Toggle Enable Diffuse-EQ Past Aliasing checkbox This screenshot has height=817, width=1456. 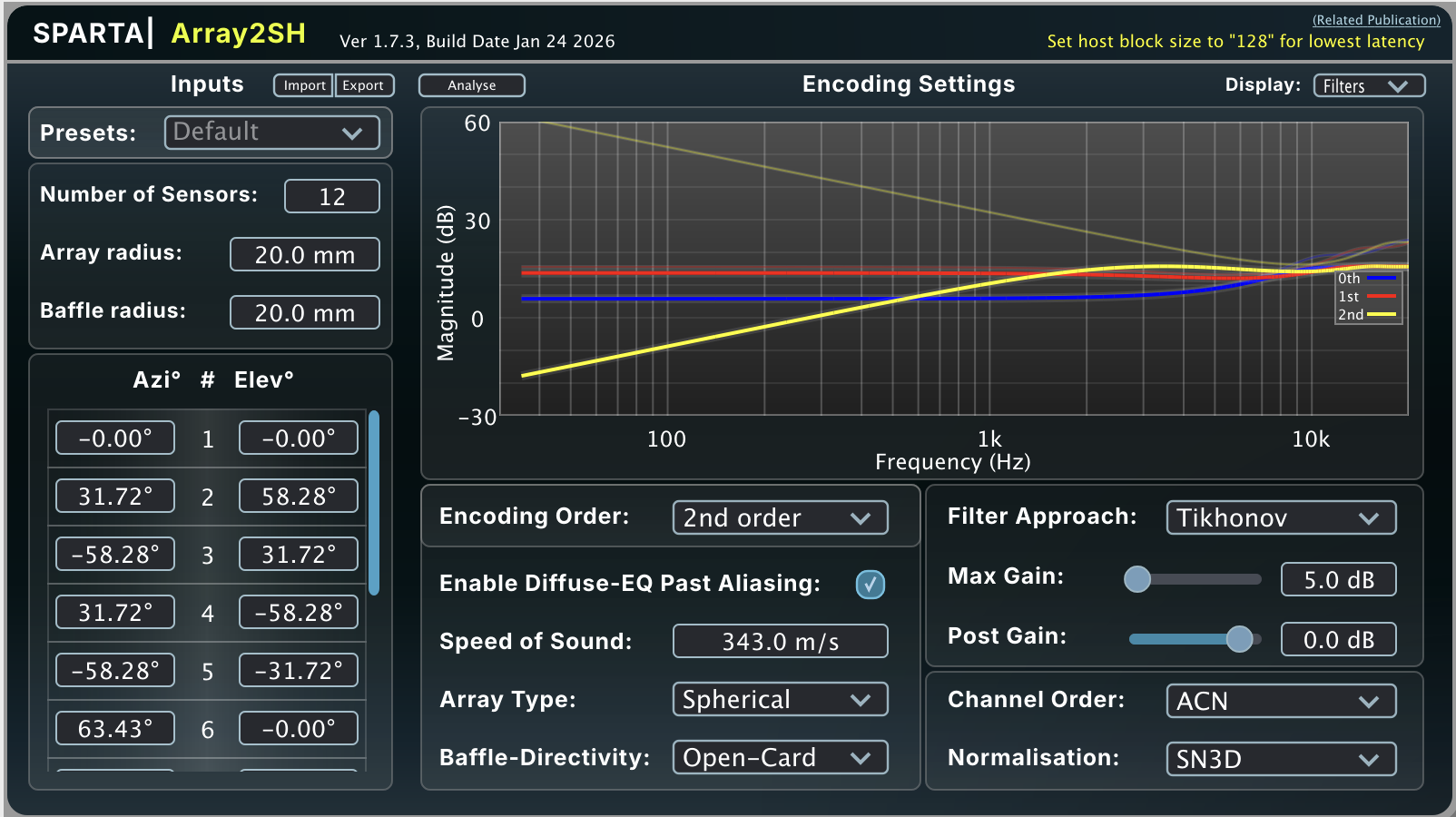[870, 585]
